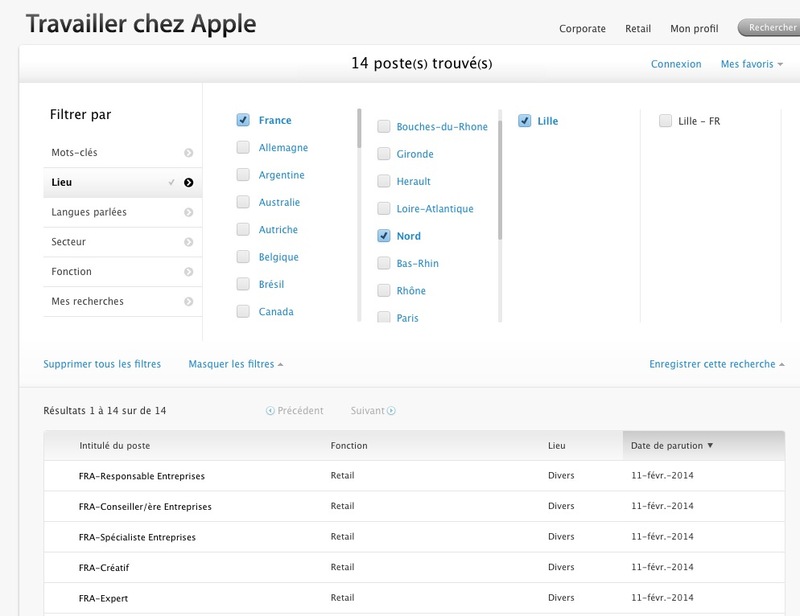Click the Bas-Rhin department label
Screen dimensions: 800x616
point(417,263)
